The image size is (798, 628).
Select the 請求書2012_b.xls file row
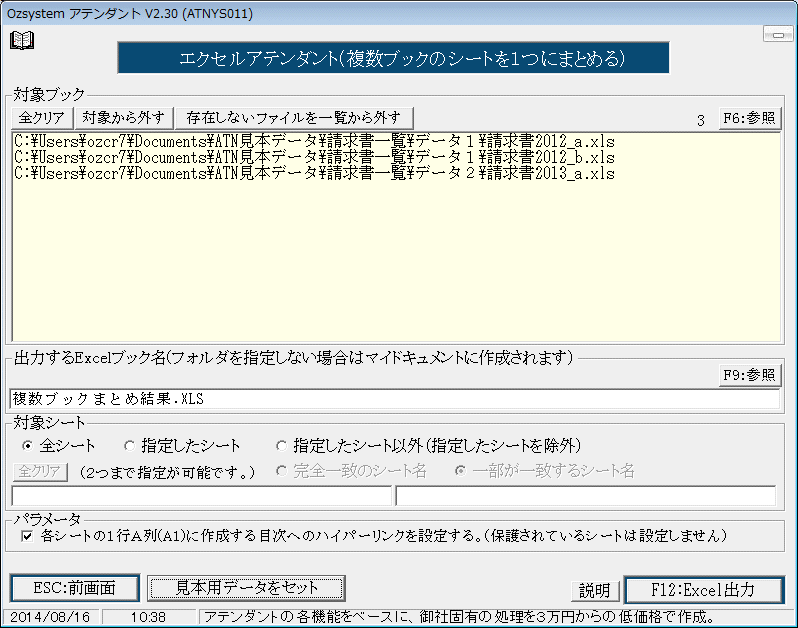point(315,157)
